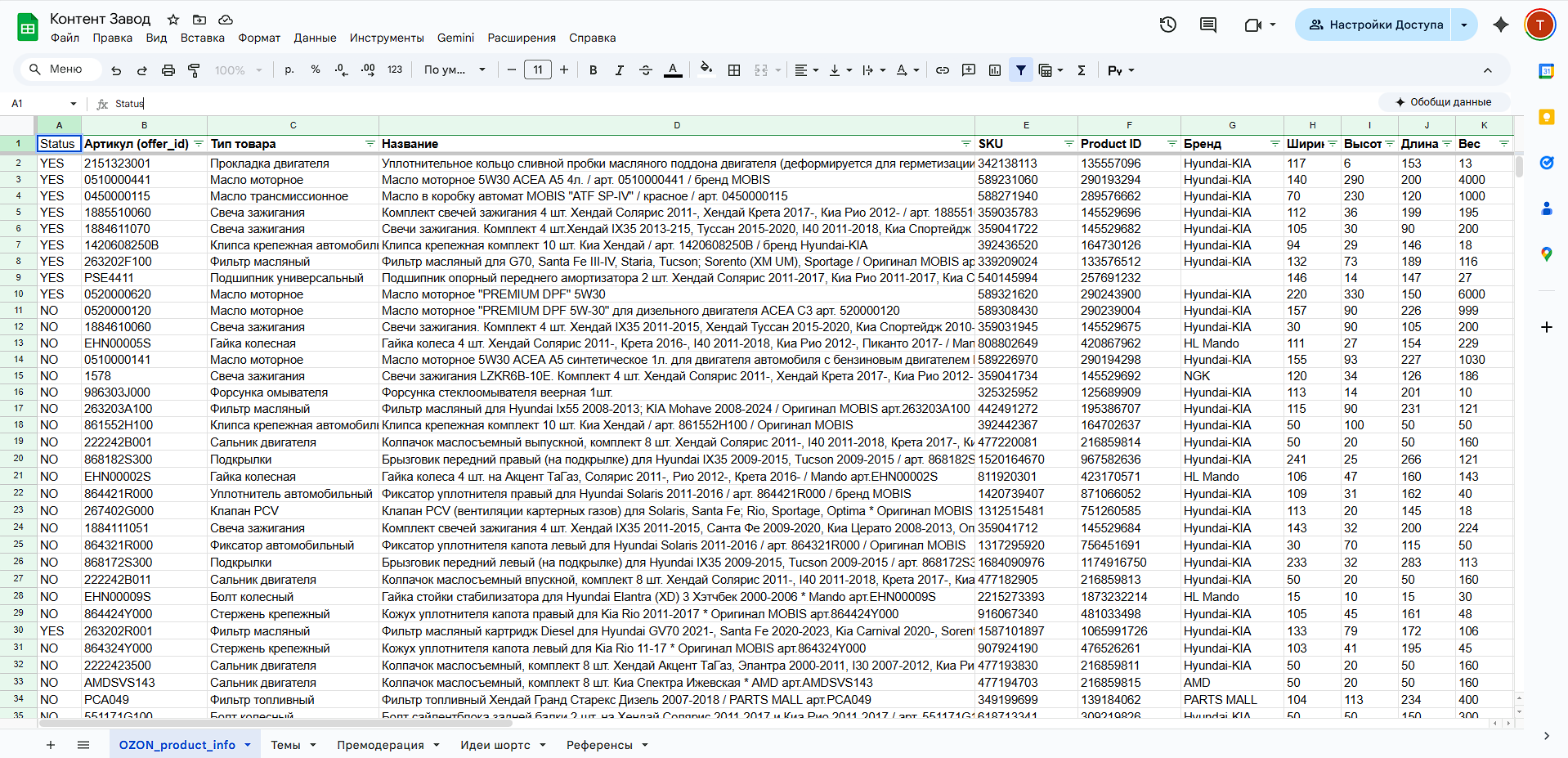
Task: View the cloud save status
Action: tap(226, 19)
